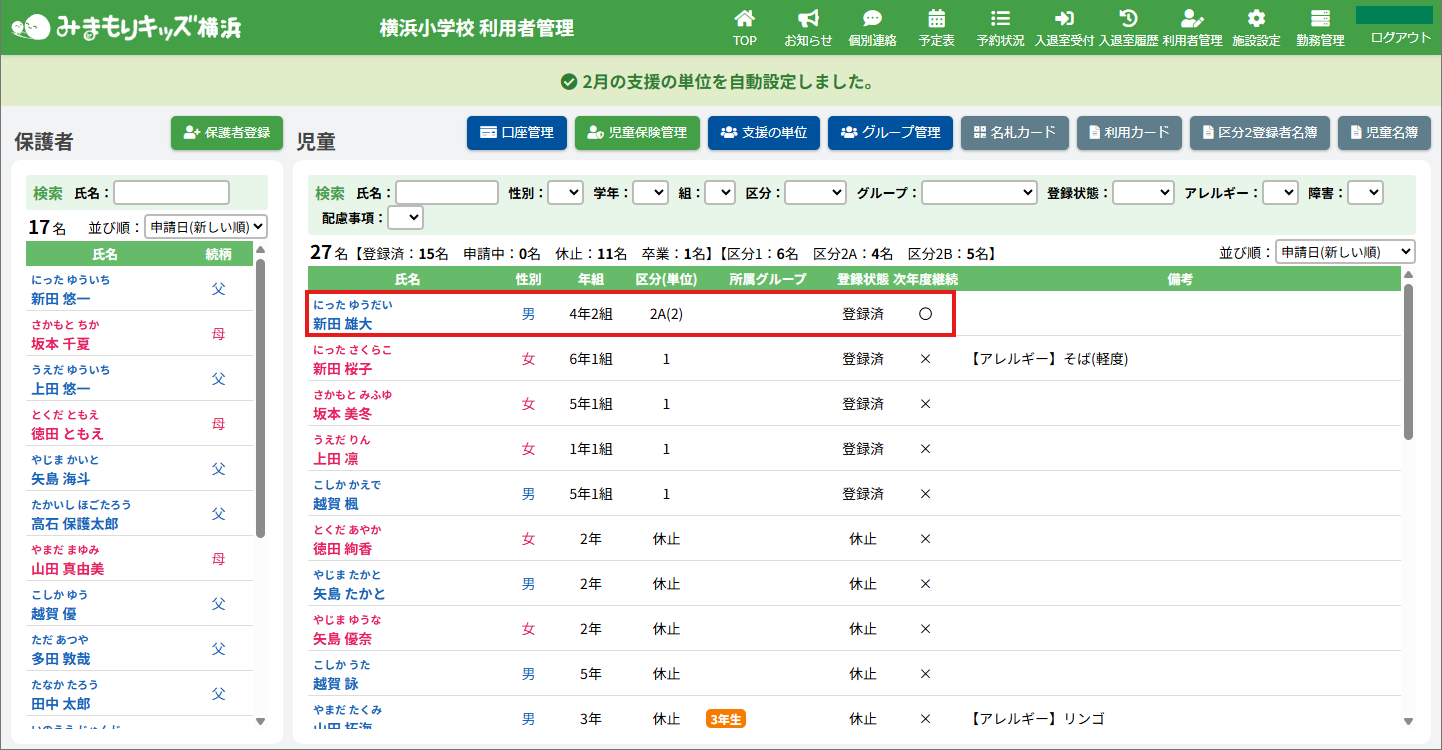This screenshot has width=1442, height=750.
Task: Open お知らせ megaphone icon
Action: [808, 19]
